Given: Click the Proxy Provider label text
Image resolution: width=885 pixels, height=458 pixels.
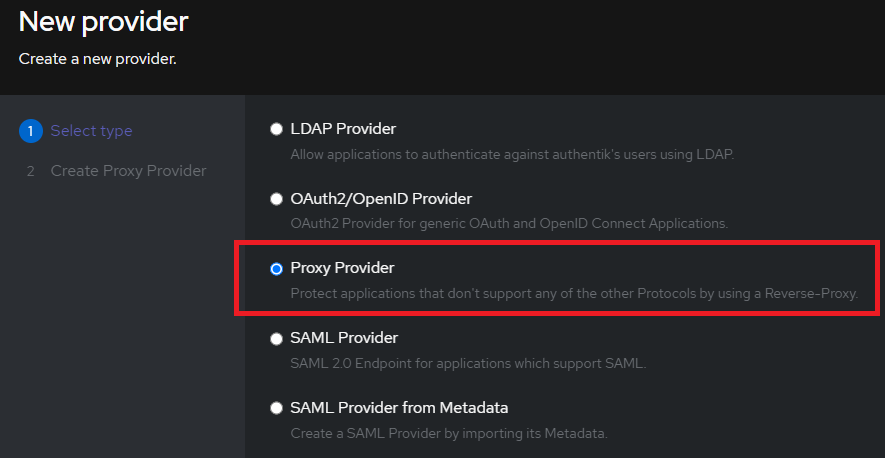Looking at the screenshot, I should pyautogui.click(x=342, y=268).
